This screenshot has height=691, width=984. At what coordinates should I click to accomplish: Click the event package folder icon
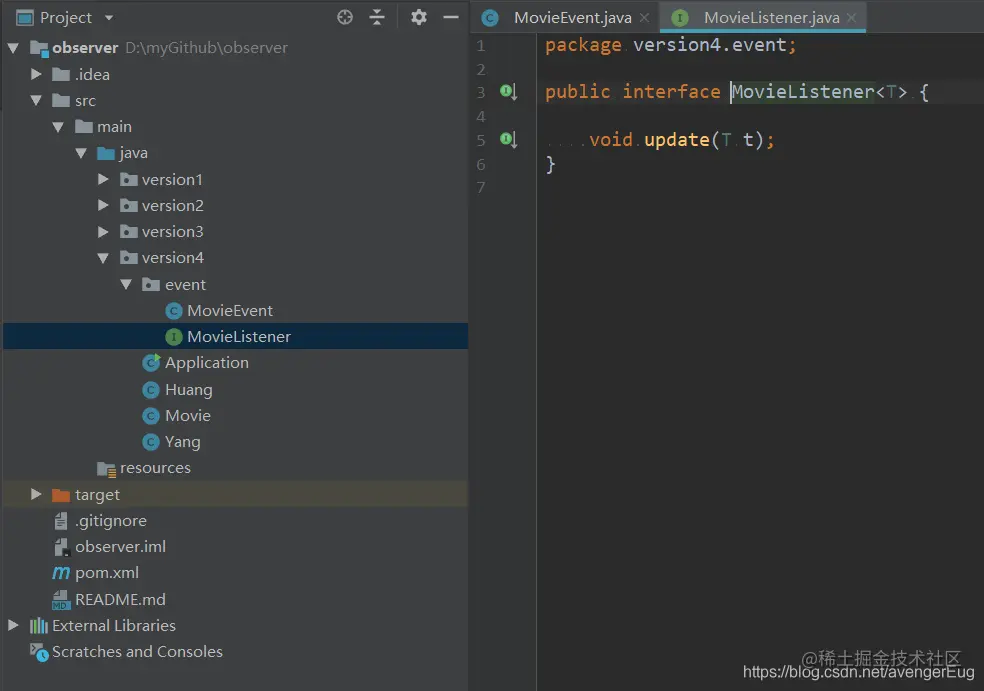pyautogui.click(x=151, y=284)
